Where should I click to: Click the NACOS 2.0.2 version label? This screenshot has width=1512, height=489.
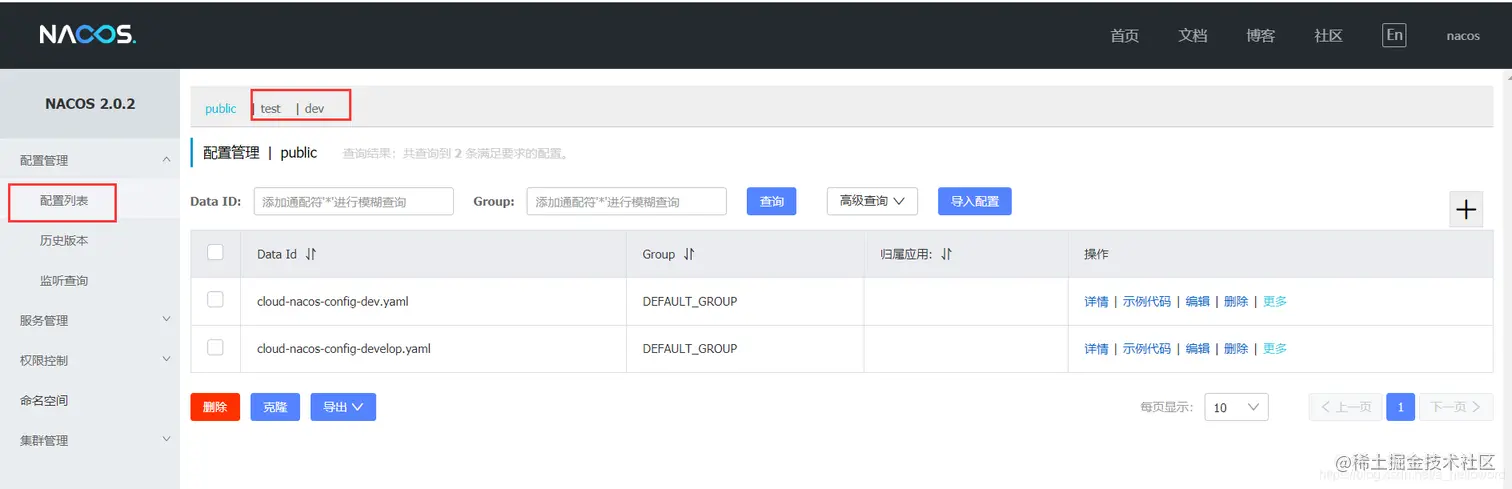[x=90, y=103]
